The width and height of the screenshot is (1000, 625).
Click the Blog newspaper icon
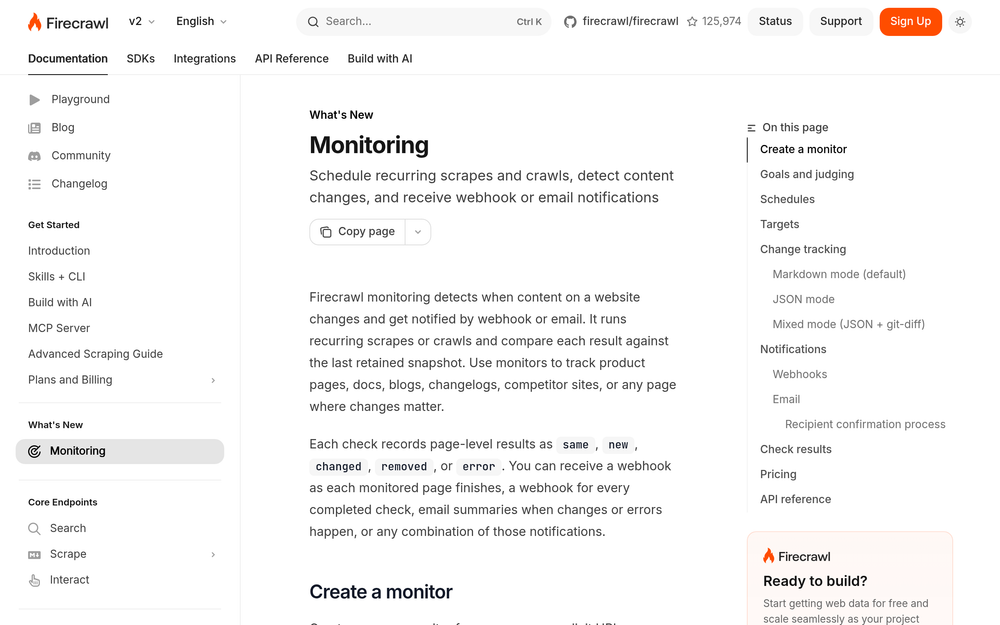34,128
